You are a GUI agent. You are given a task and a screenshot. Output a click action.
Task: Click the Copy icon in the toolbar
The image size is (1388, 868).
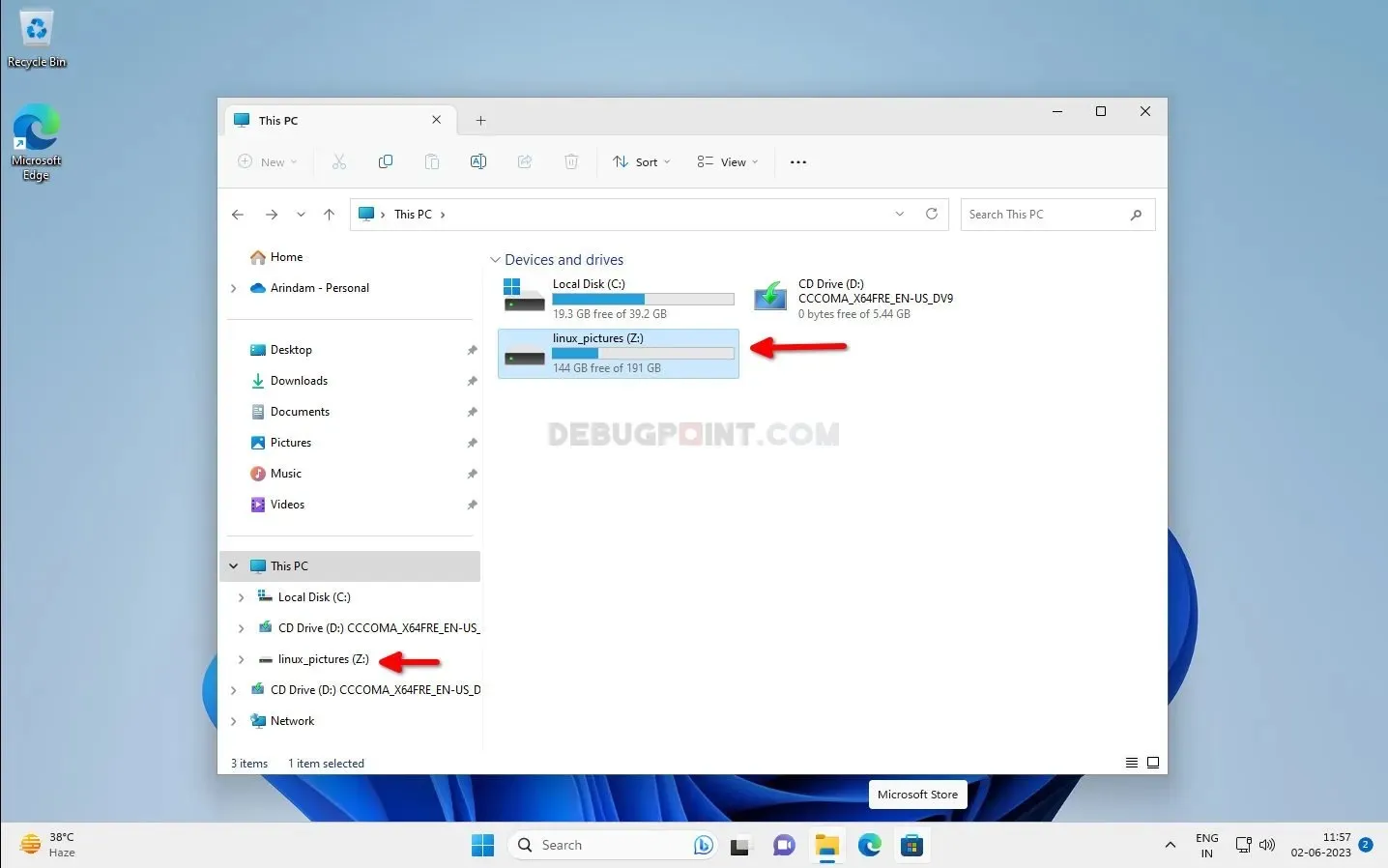(386, 161)
